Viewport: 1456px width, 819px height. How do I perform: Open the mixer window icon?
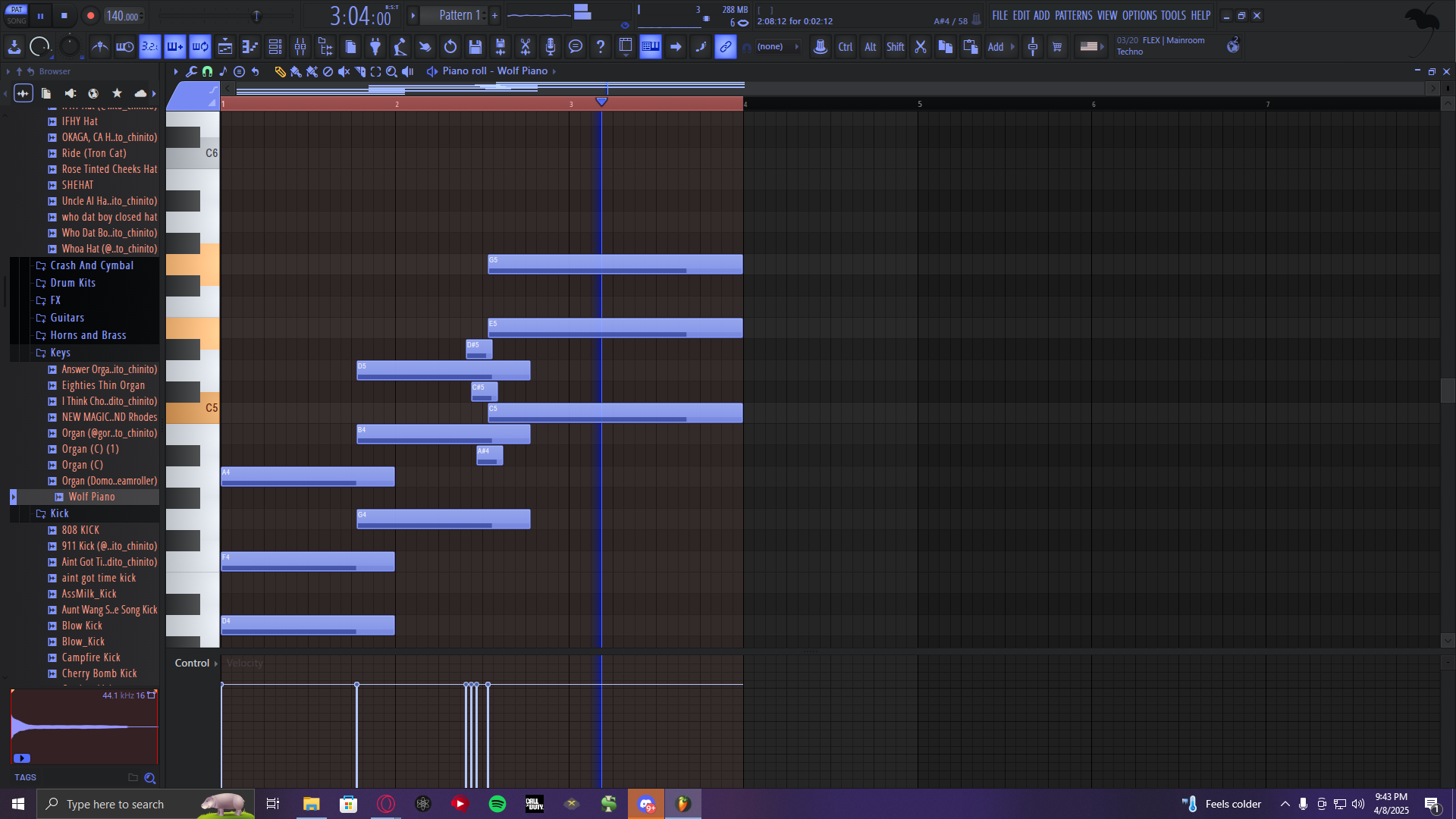(300, 47)
